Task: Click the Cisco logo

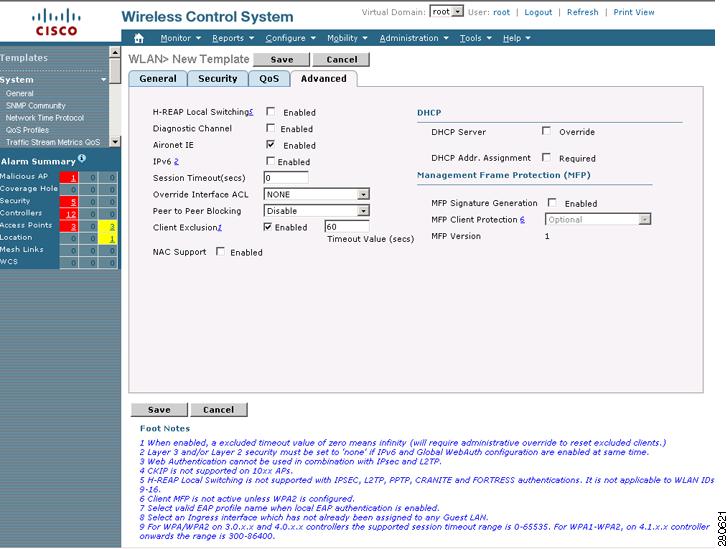Action: [56, 22]
